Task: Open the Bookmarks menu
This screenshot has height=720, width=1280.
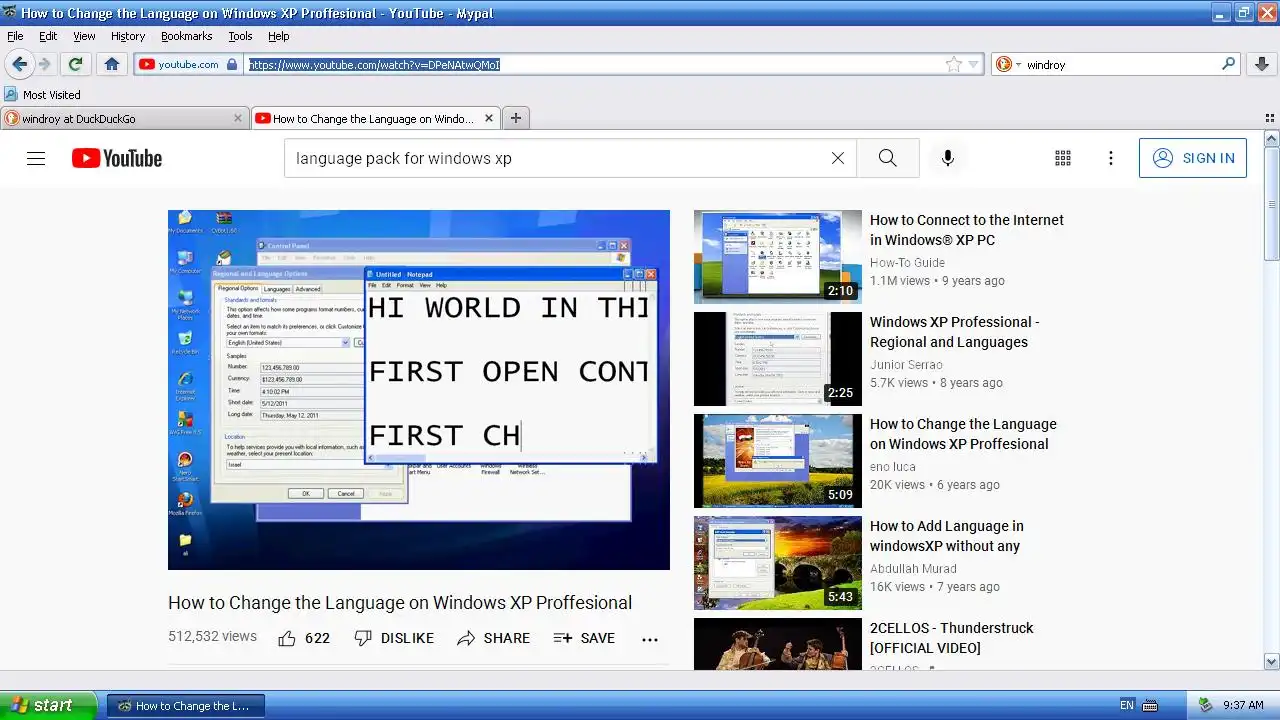Action: coord(186,36)
